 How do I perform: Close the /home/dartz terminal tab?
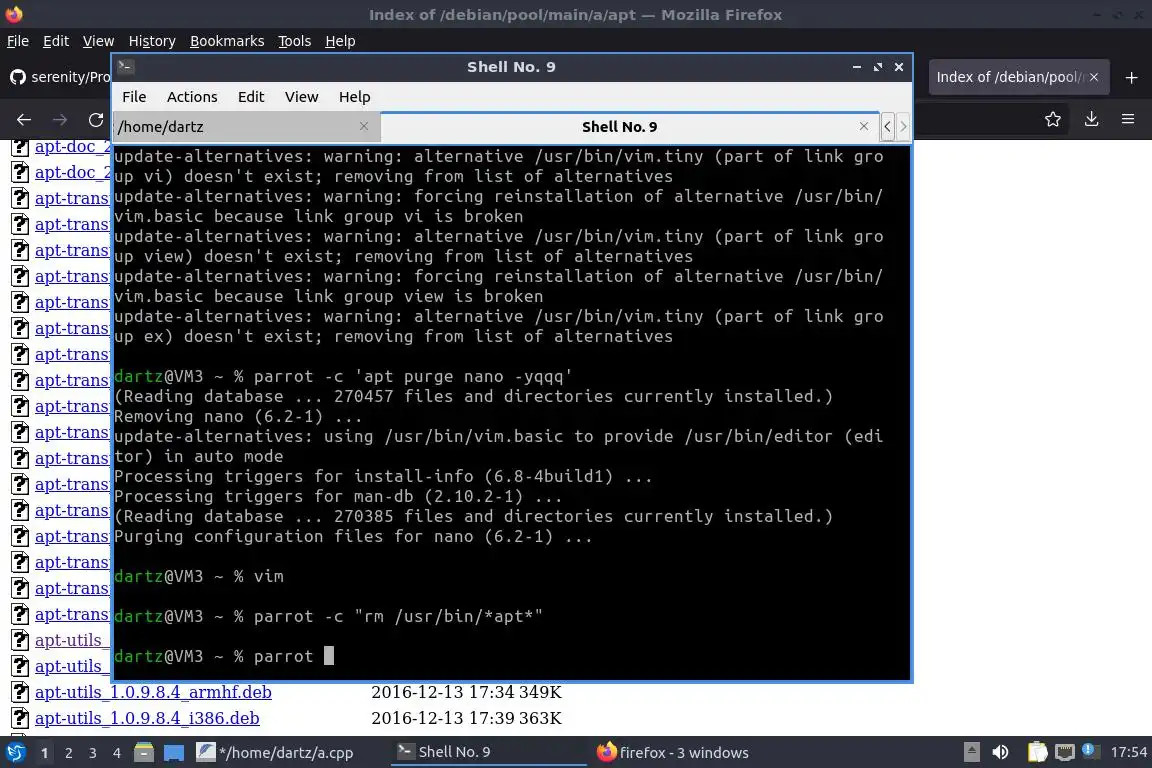pos(364,126)
